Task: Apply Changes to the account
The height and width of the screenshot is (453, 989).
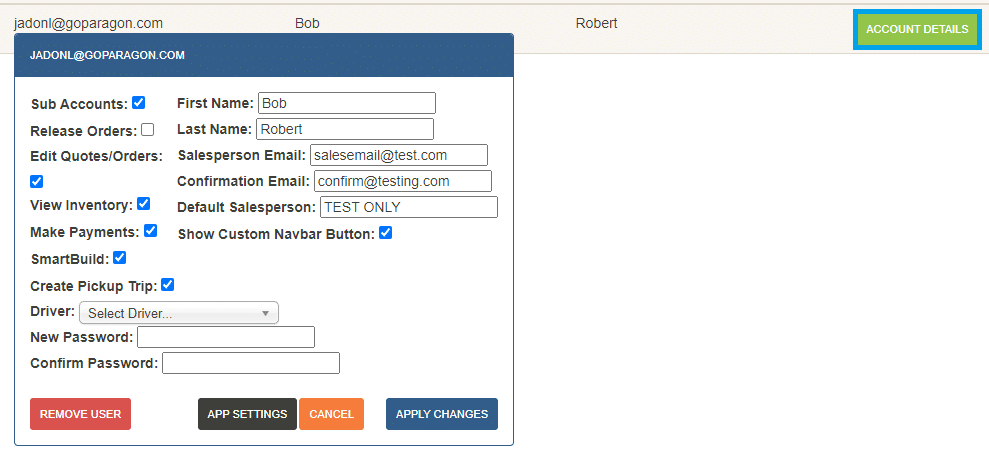Action: pos(441,414)
